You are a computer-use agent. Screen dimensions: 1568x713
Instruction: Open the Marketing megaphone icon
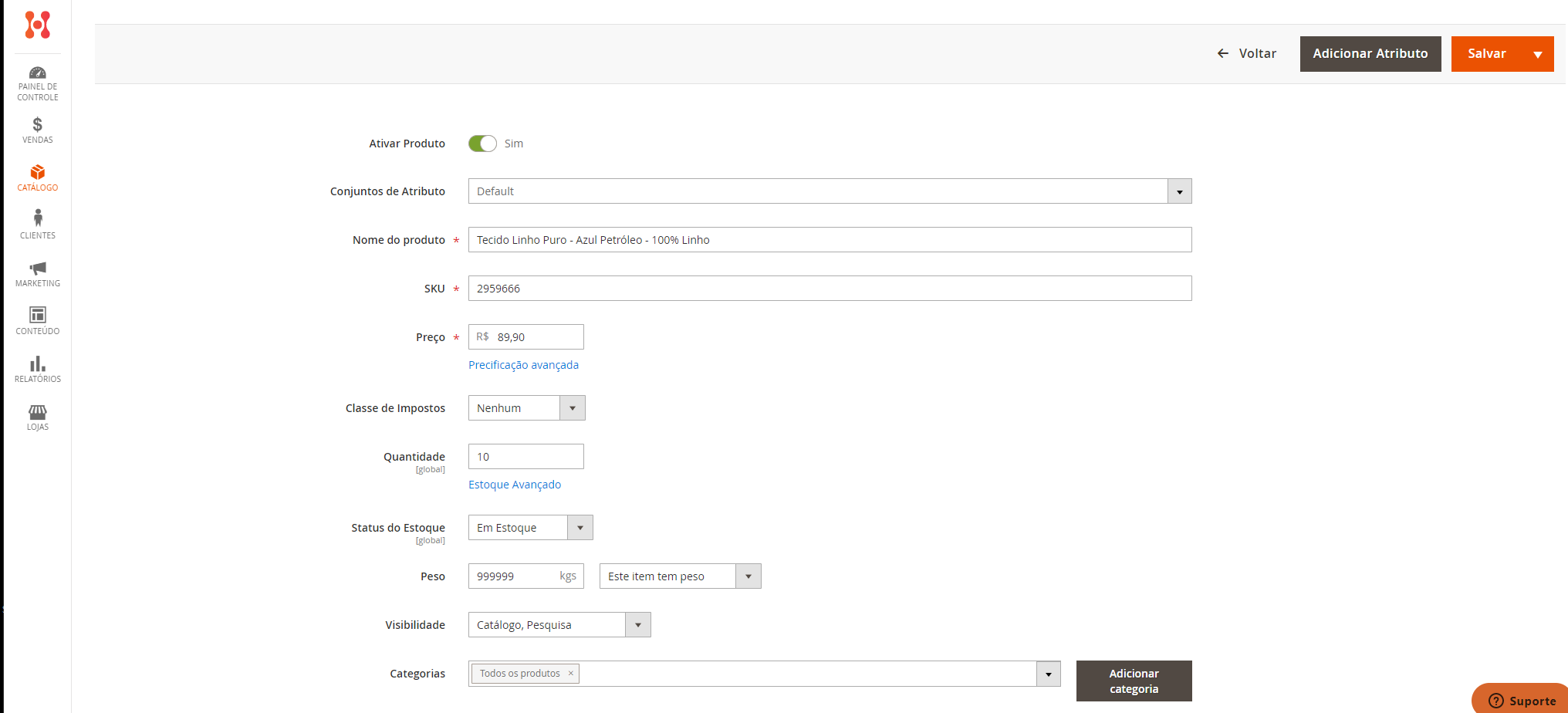pyautogui.click(x=37, y=268)
